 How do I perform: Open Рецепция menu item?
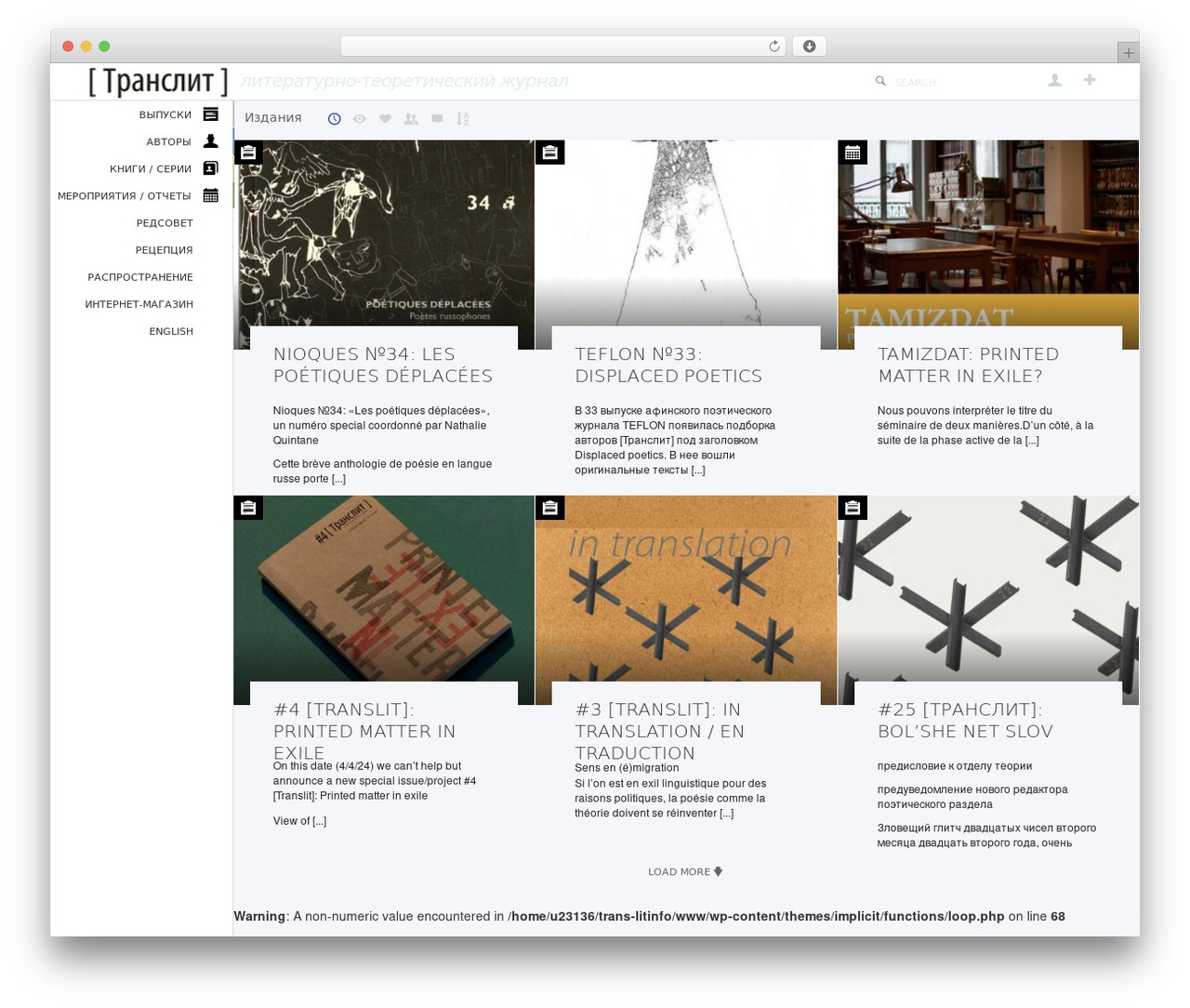tap(165, 250)
